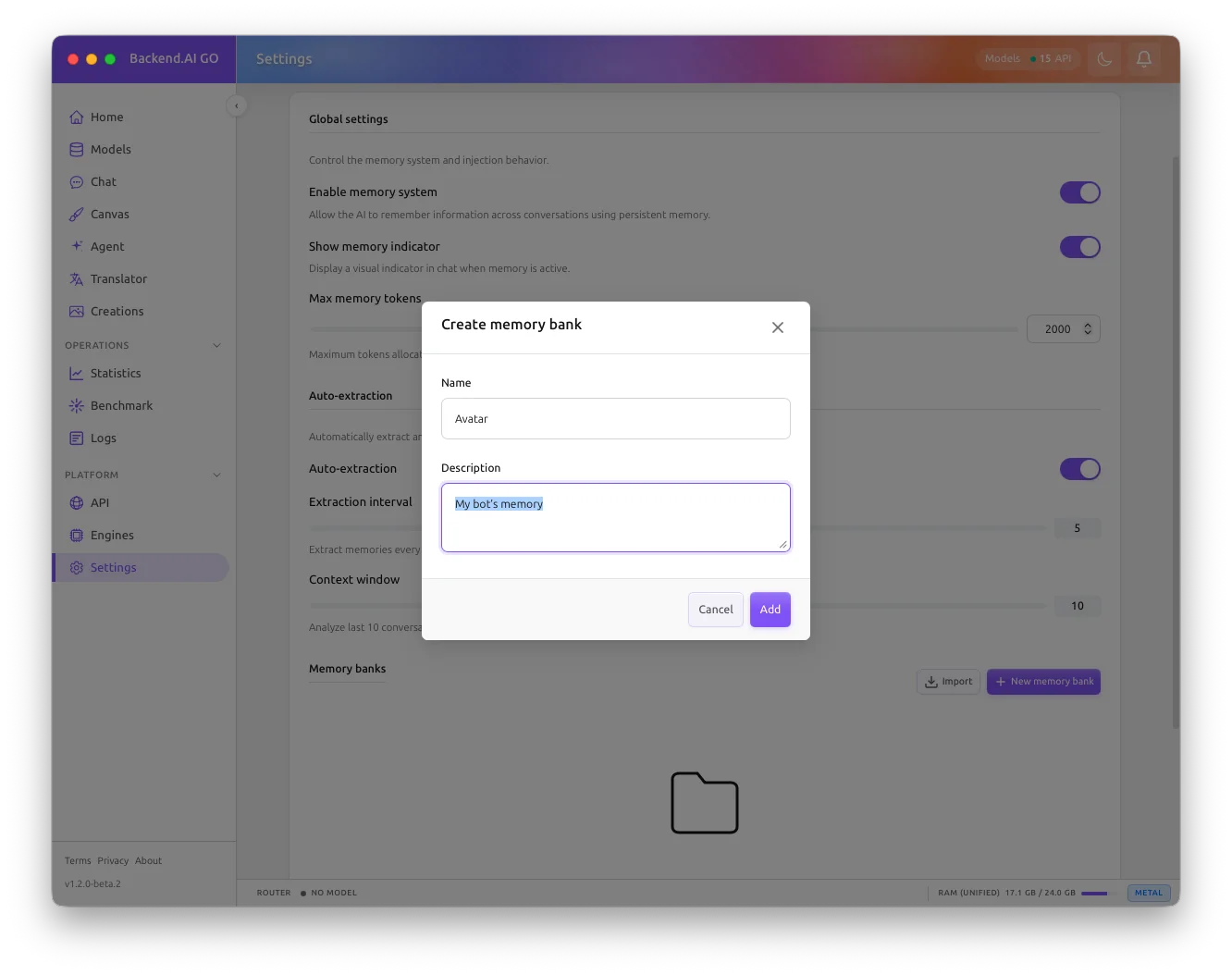
Task: Select the Translator icon in sidebar
Action: point(77,279)
